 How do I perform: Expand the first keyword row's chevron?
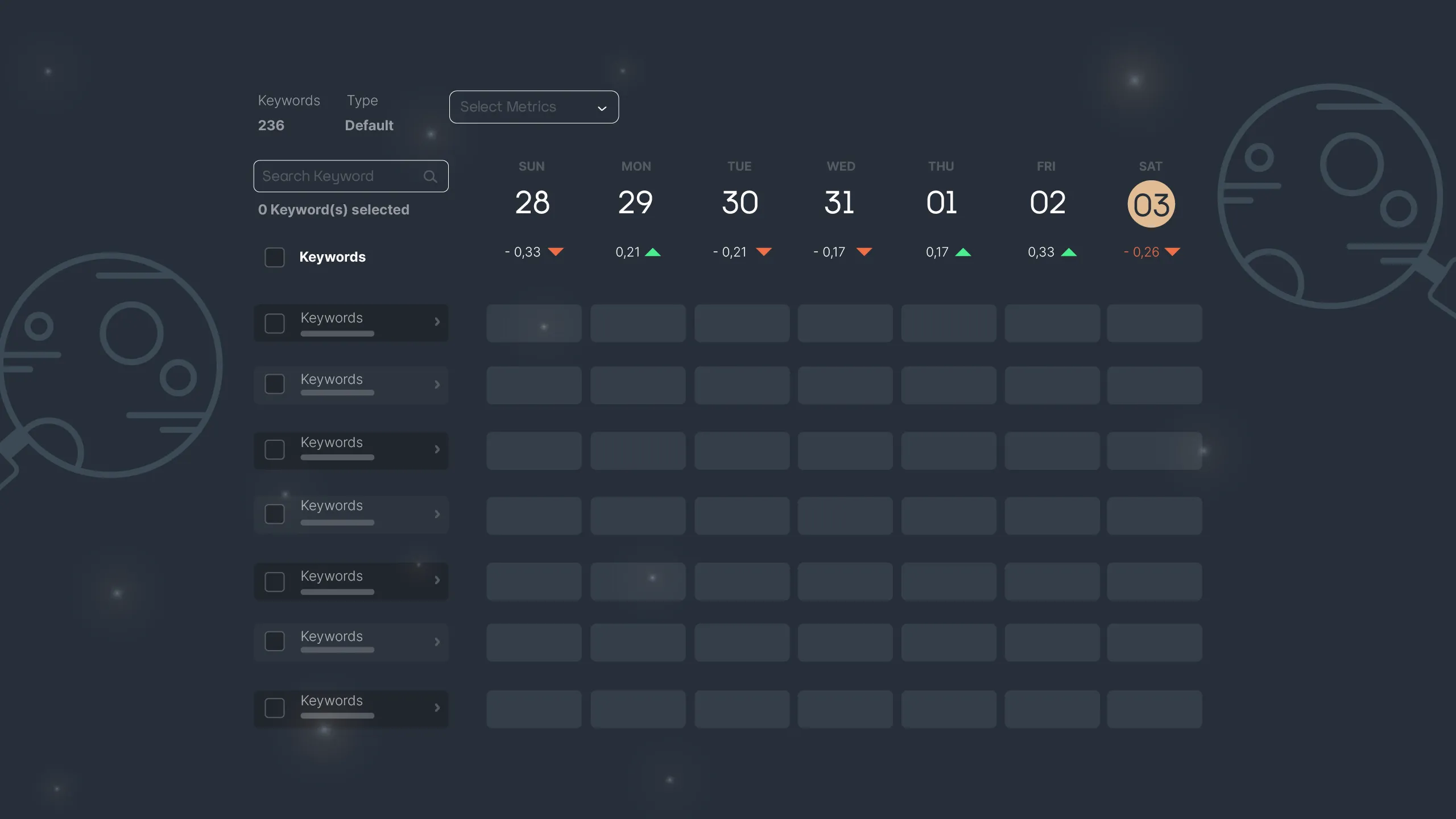[437, 322]
